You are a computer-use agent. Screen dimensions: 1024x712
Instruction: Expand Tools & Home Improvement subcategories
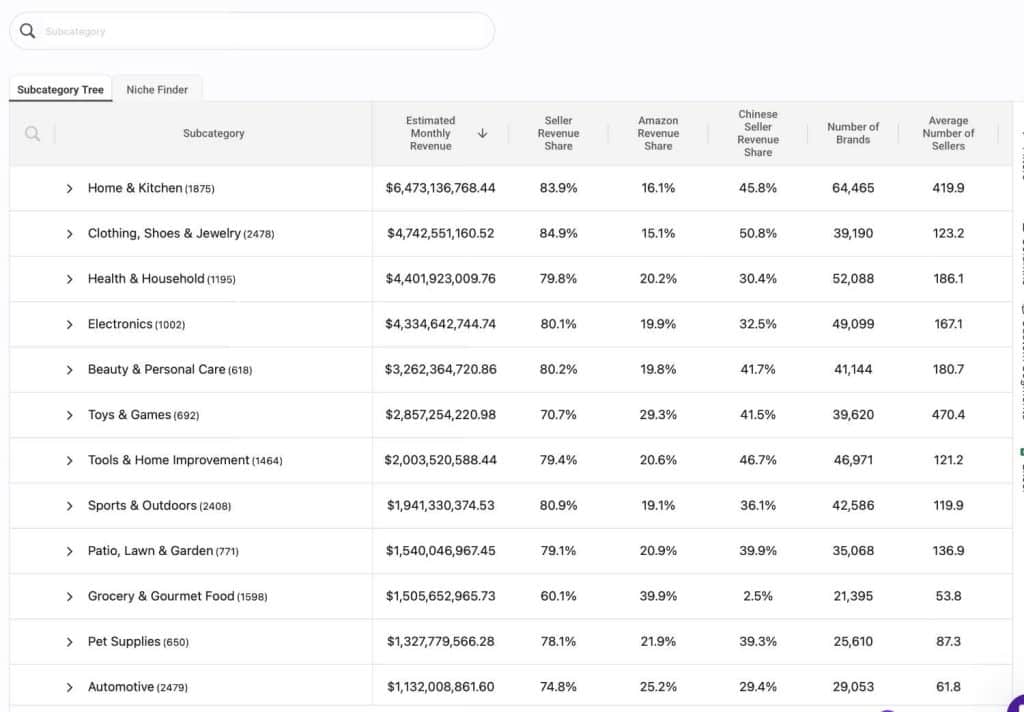[69, 461]
